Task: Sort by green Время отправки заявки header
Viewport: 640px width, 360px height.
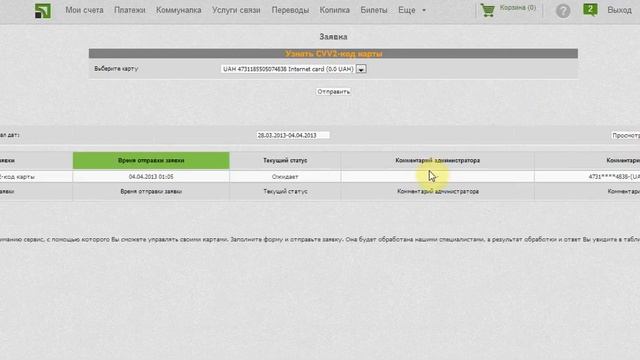Action: pyautogui.click(x=151, y=160)
